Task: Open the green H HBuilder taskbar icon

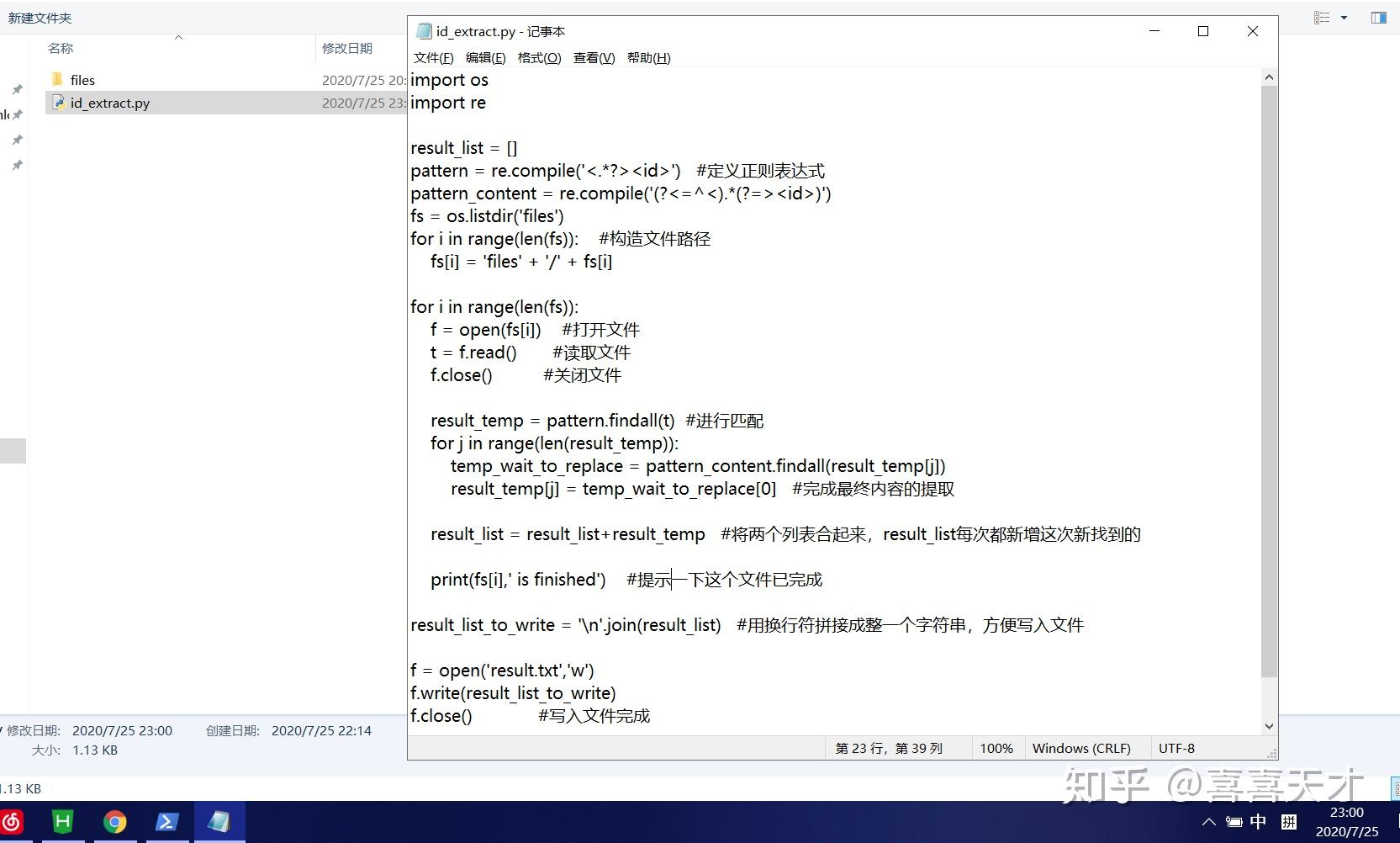Action: coord(63,821)
